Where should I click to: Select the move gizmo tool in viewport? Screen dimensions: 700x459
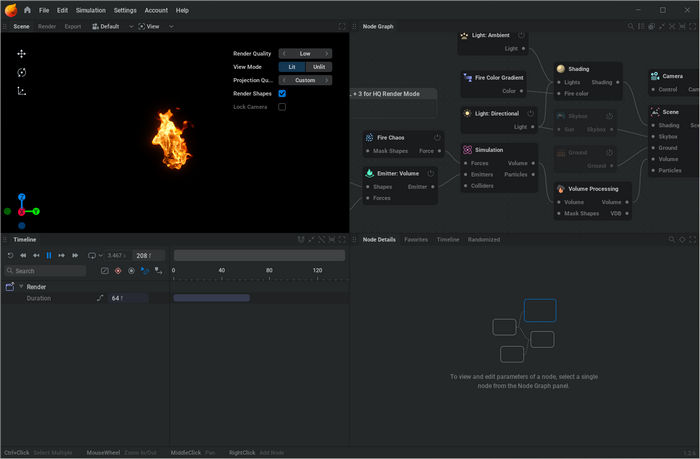point(22,53)
